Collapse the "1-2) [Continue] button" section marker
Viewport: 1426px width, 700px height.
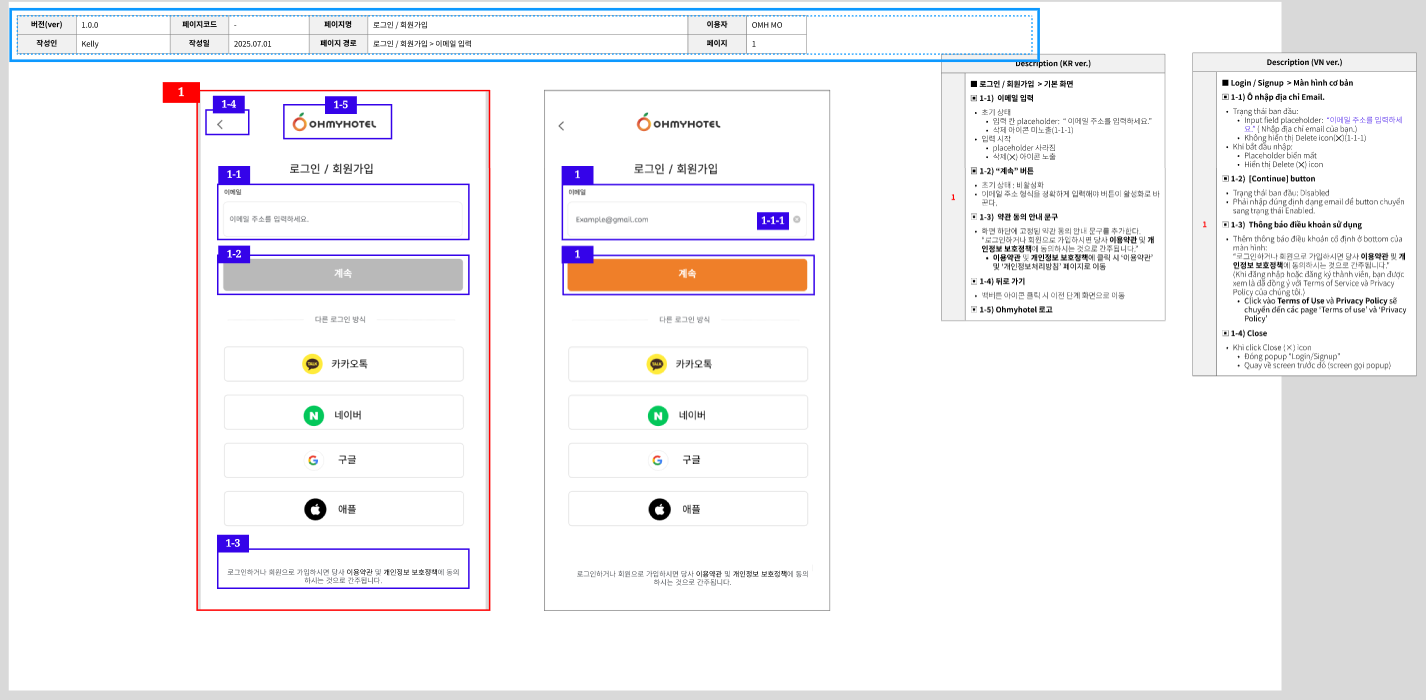[x=1225, y=178]
